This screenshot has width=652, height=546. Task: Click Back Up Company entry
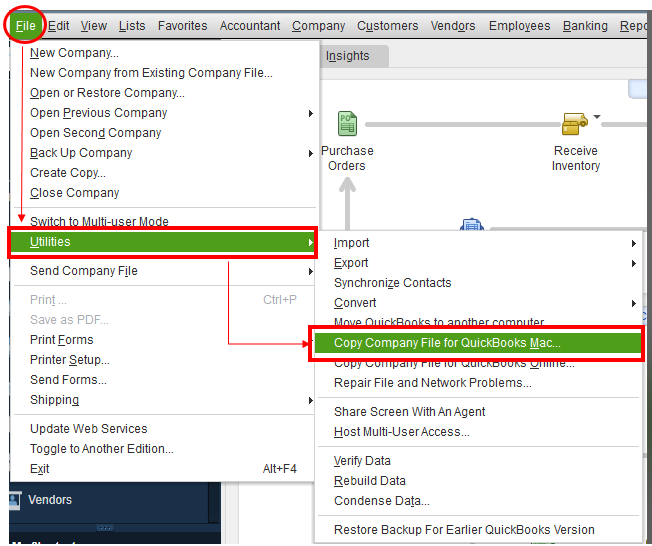pyautogui.click(x=81, y=153)
